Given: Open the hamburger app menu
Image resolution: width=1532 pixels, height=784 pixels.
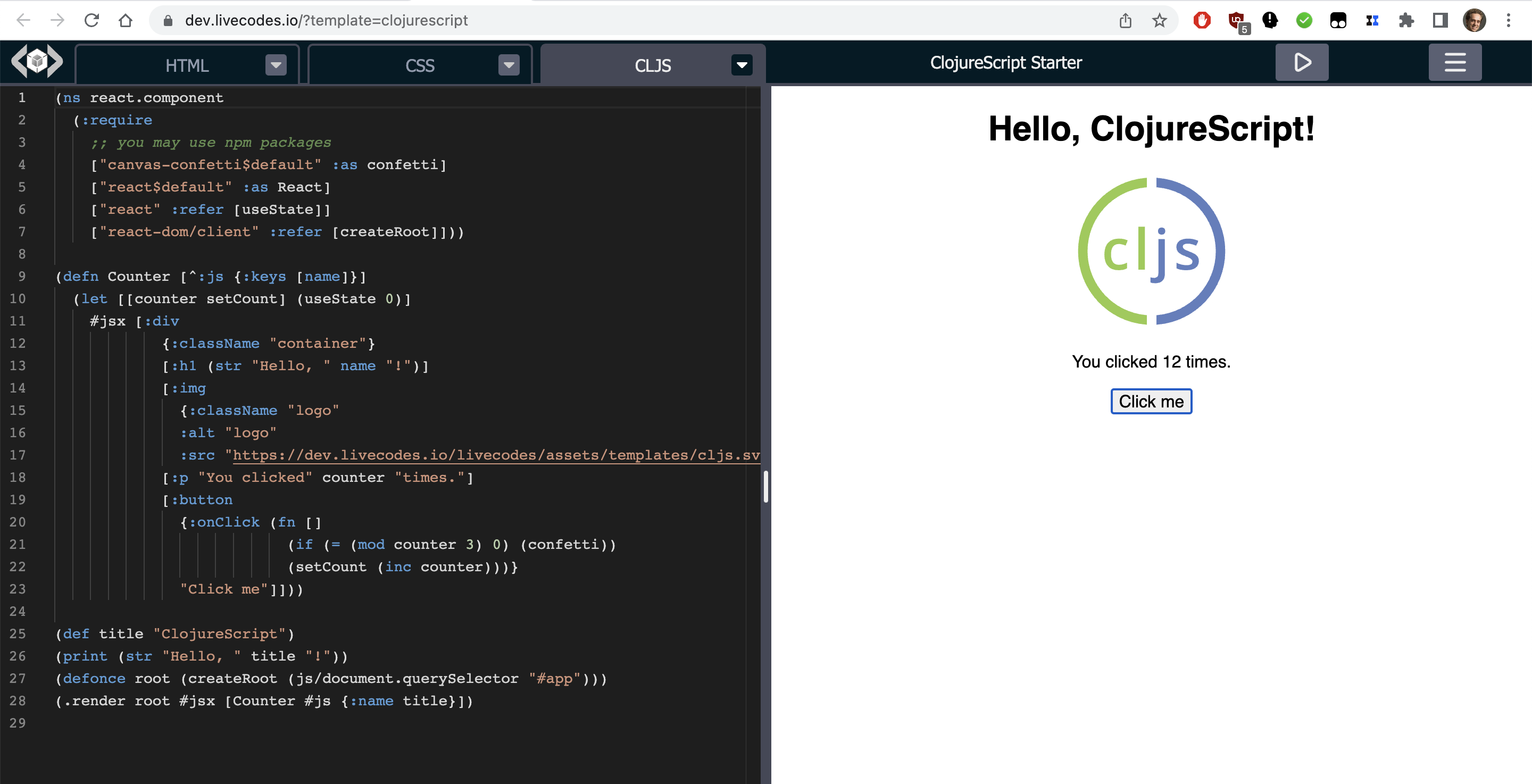Looking at the screenshot, I should pos(1455,62).
